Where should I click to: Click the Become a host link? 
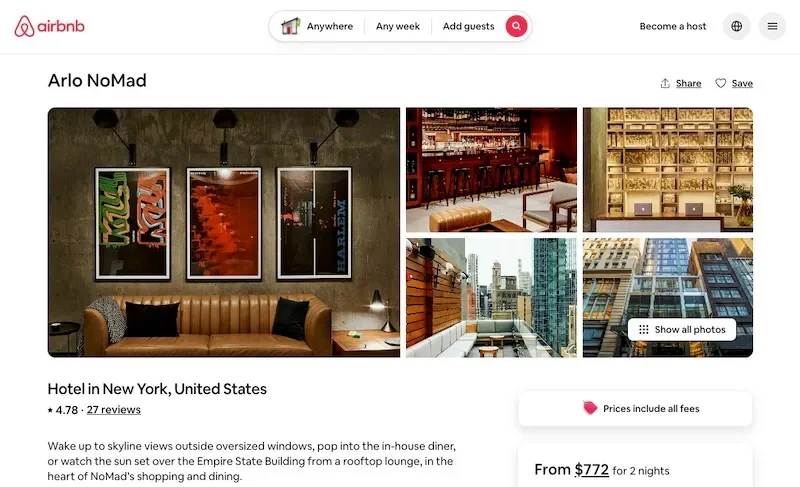[x=673, y=26]
